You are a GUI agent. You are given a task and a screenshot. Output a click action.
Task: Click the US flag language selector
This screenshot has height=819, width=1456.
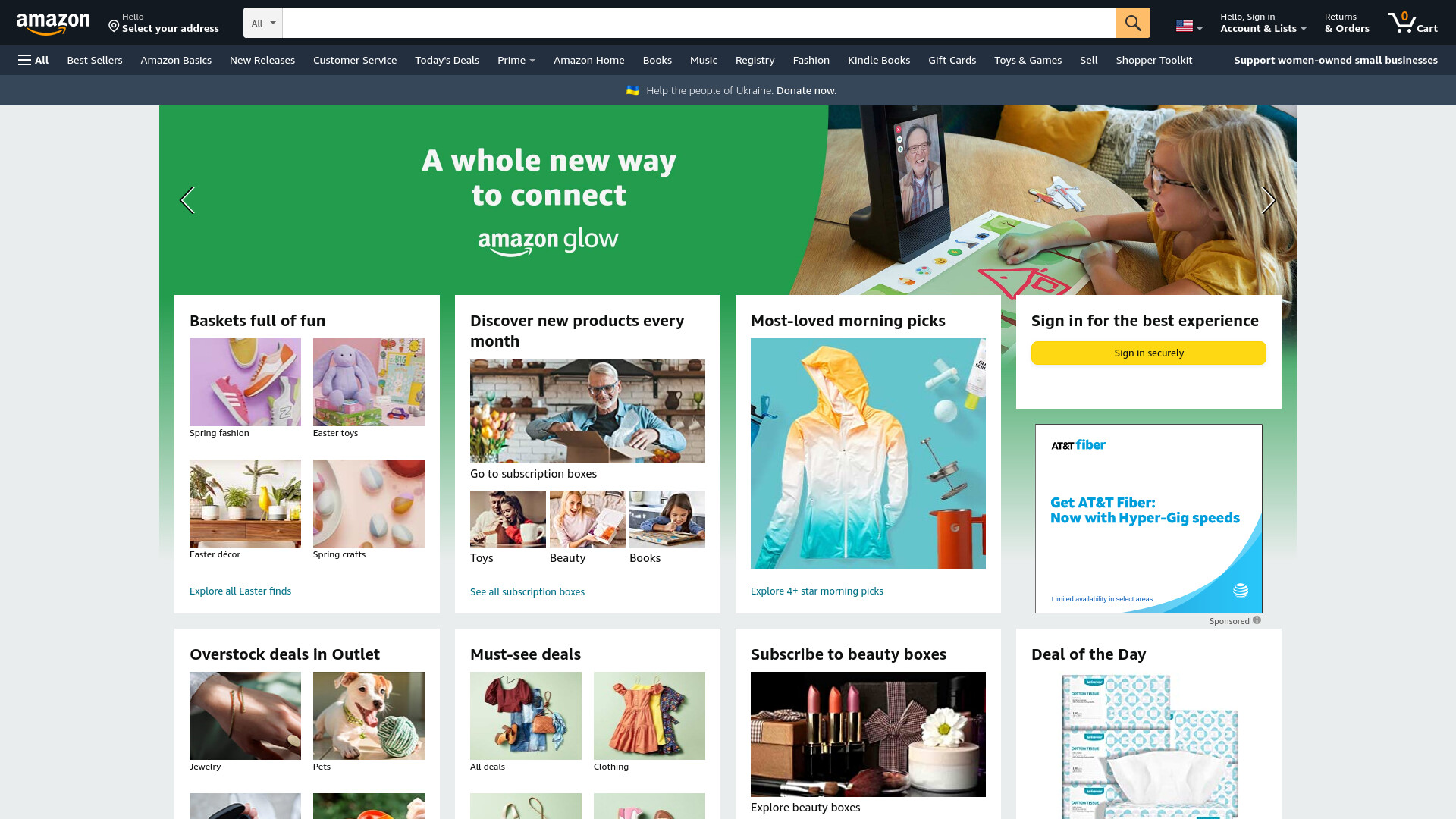(1188, 26)
